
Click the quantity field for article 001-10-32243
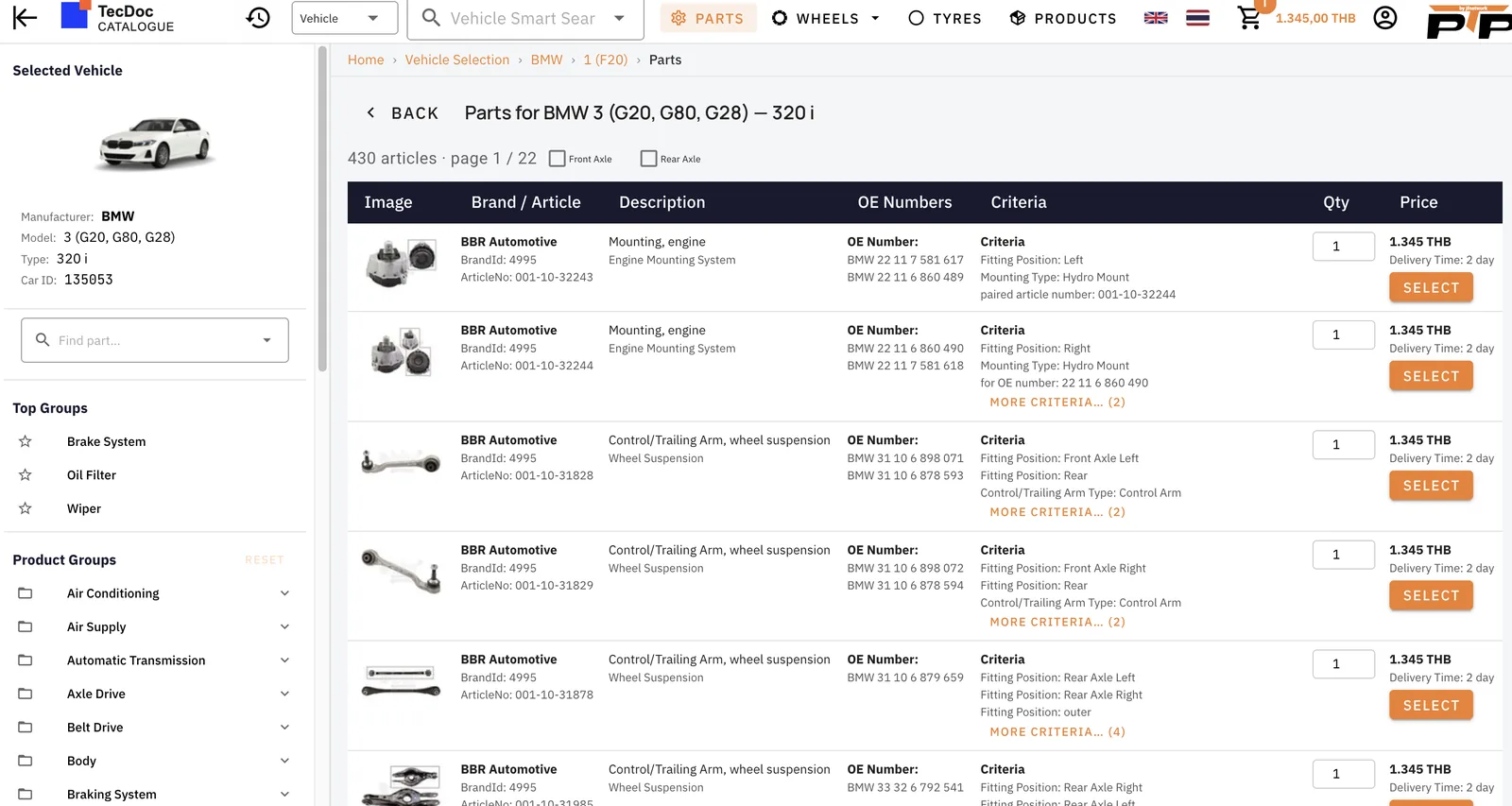pos(1344,247)
